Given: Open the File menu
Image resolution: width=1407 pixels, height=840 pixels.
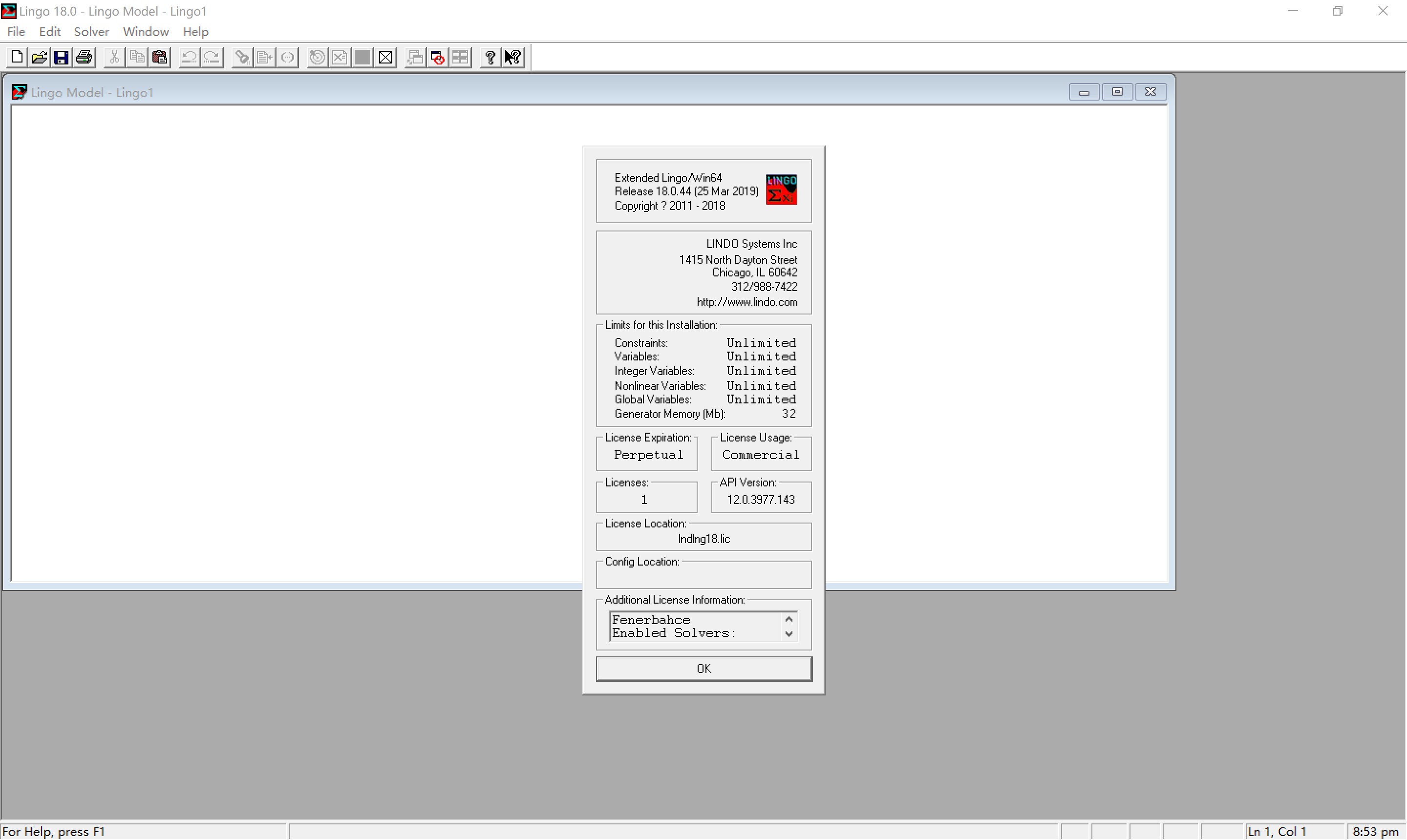Looking at the screenshot, I should [16, 32].
